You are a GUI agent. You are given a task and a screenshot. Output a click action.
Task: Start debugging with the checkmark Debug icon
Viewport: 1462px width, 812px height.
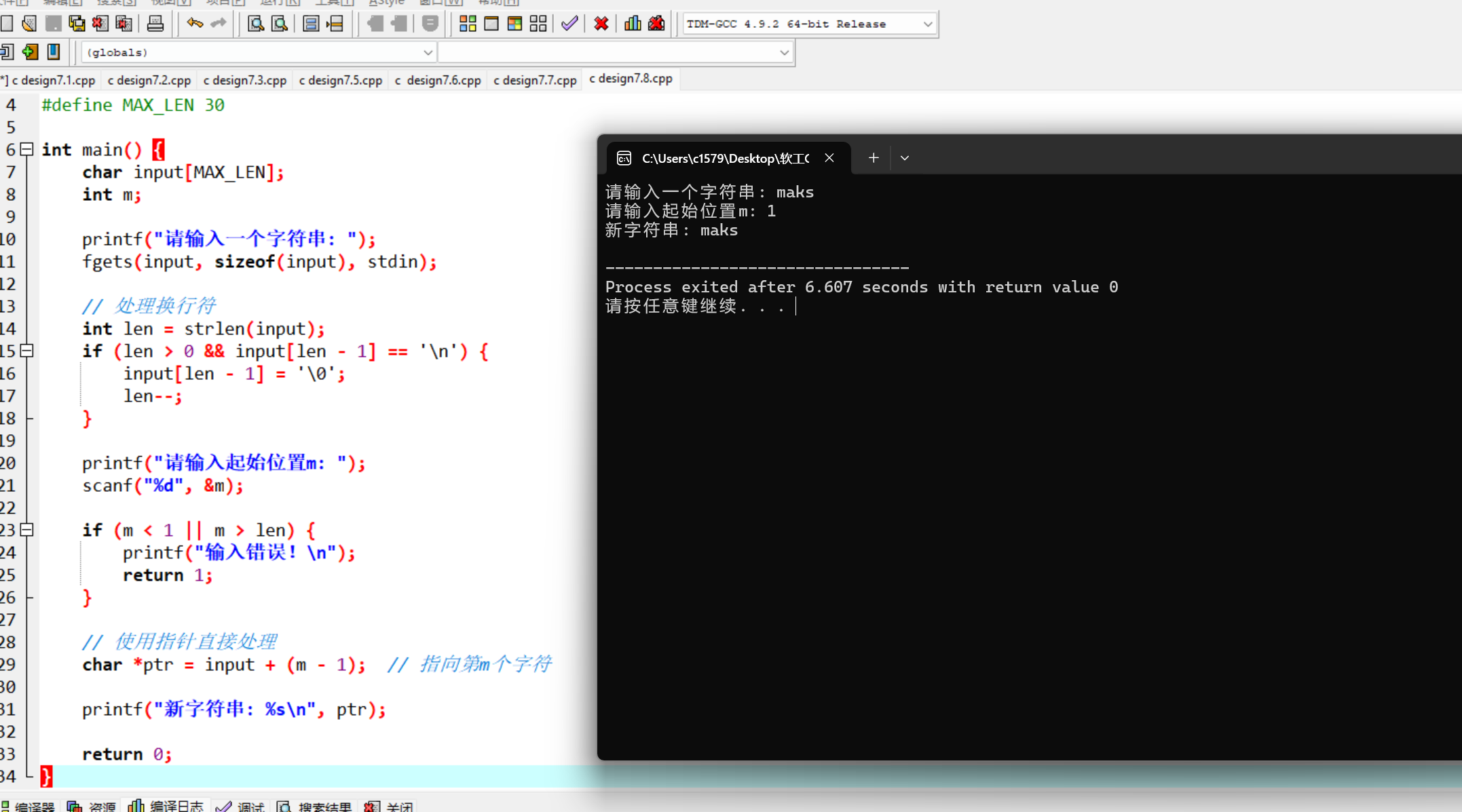(569, 24)
